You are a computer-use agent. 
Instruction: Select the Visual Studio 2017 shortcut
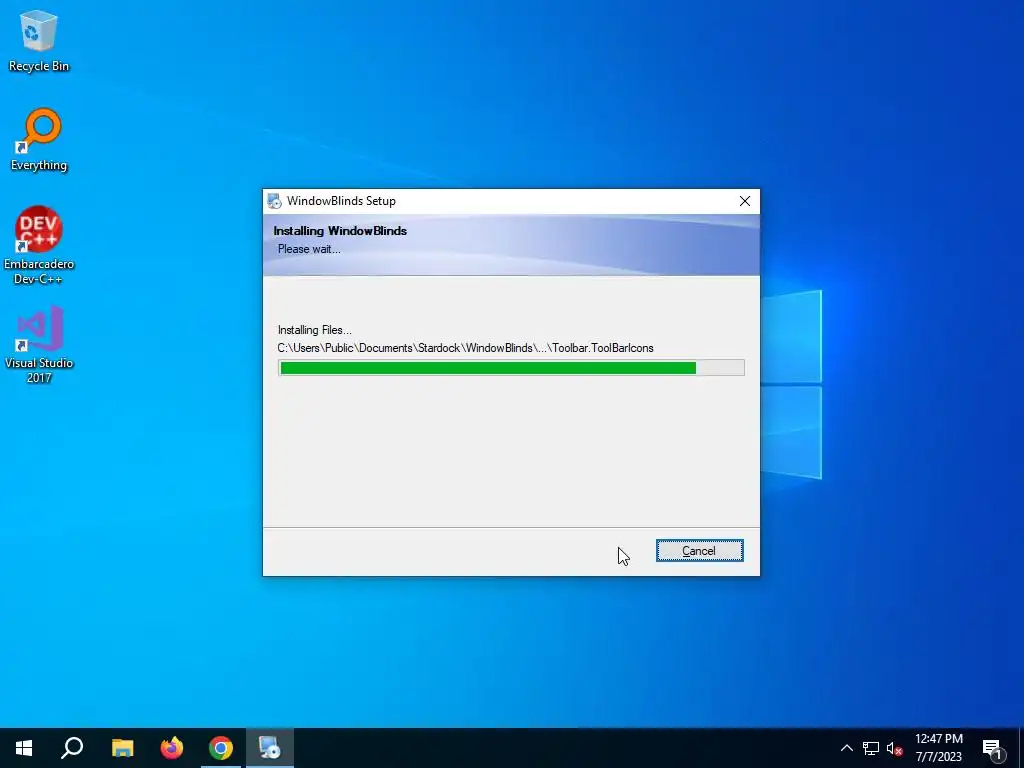pos(39,344)
